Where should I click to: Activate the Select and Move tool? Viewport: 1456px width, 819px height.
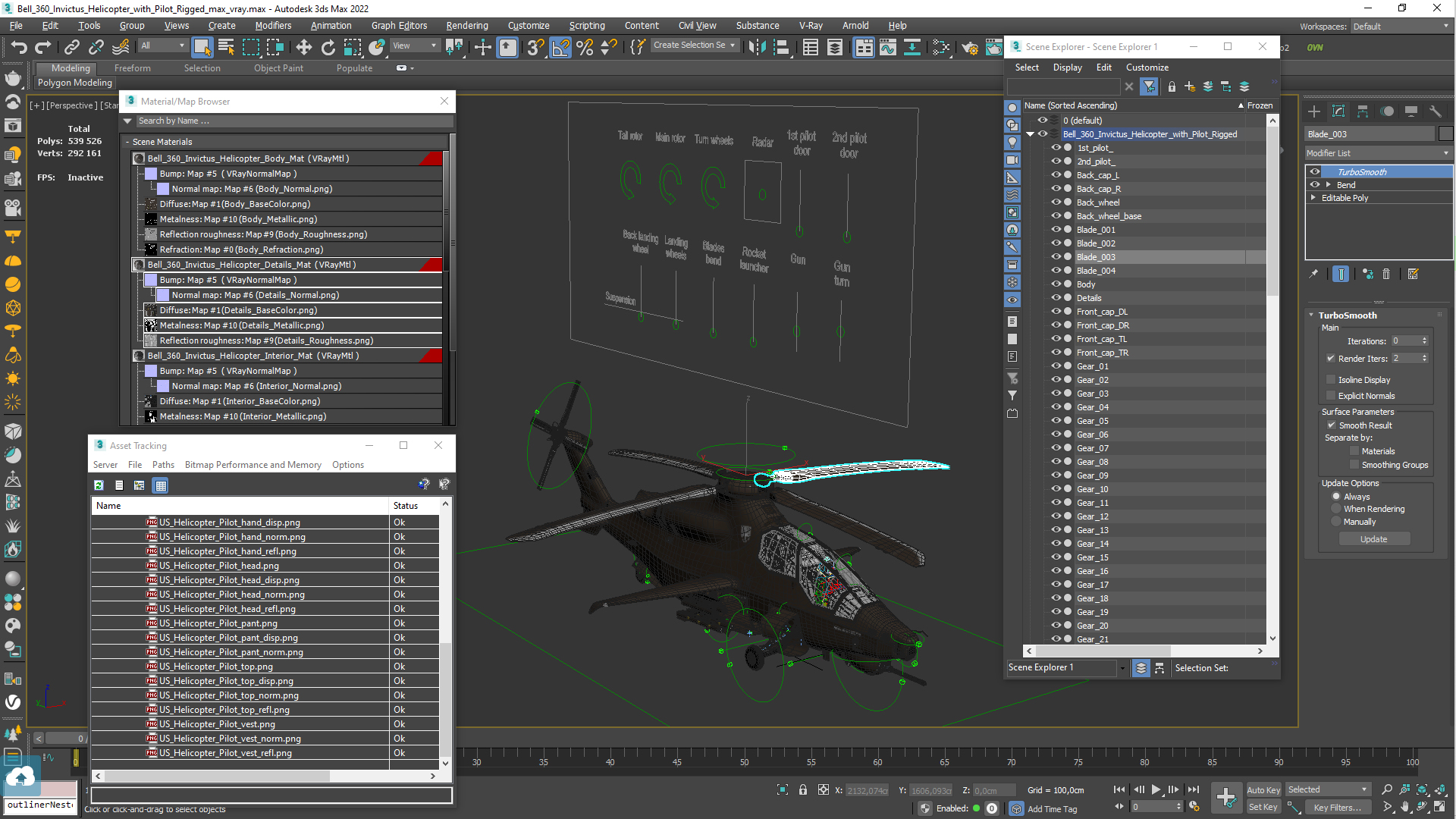click(303, 47)
